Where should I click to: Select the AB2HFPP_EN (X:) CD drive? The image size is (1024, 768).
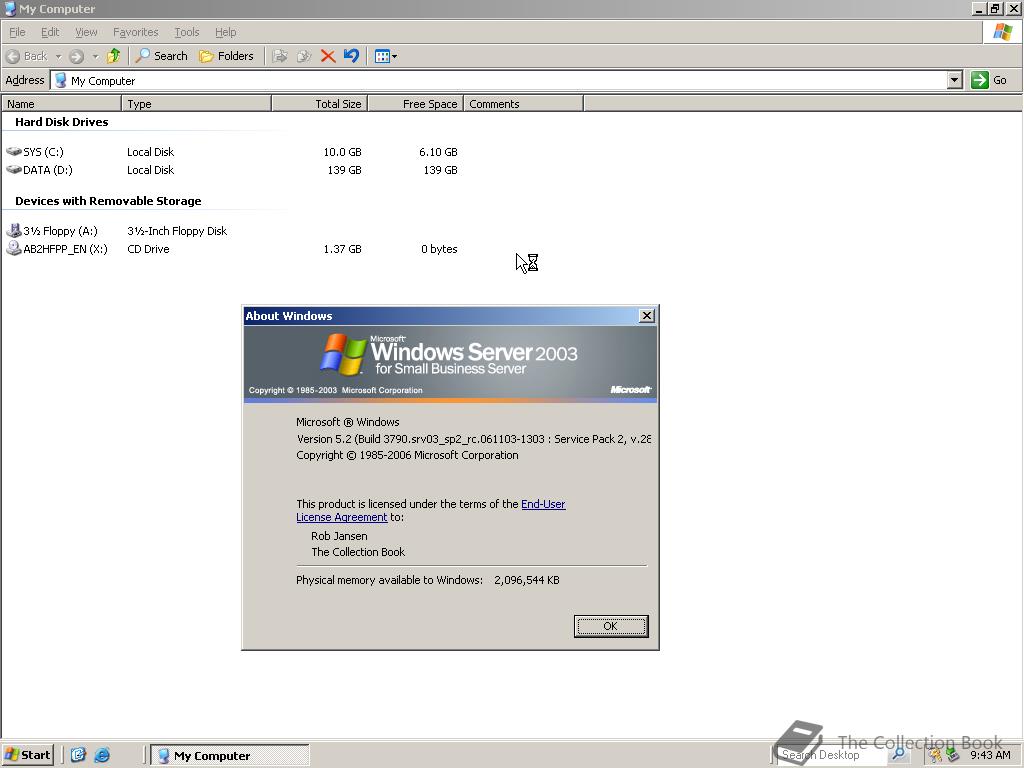click(57, 249)
